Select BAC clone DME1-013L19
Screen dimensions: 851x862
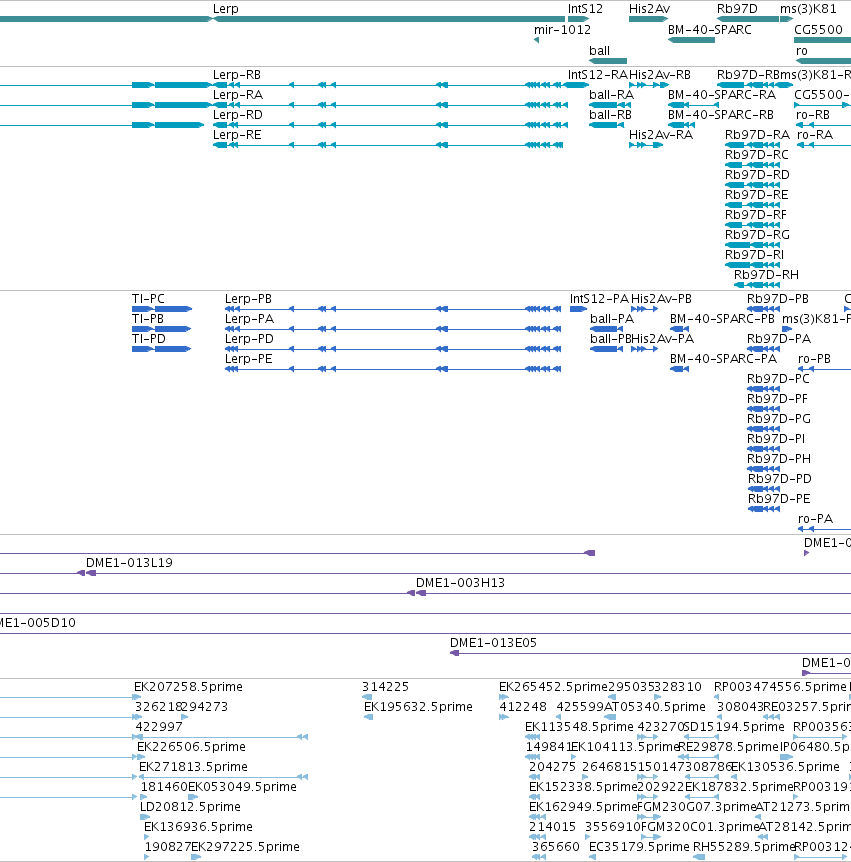point(129,563)
